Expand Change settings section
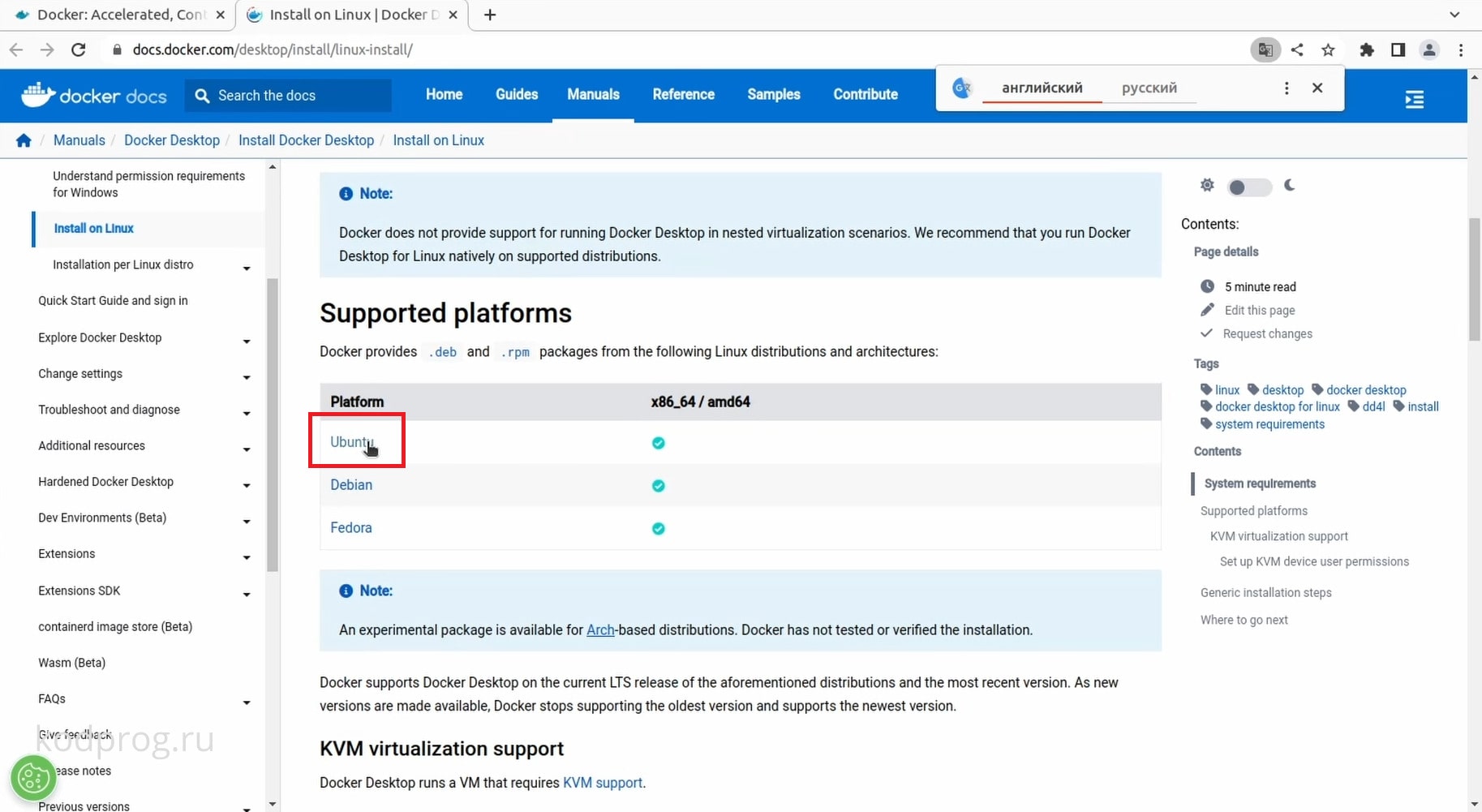Viewport: 1482px width, 812px height. [x=247, y=377]
